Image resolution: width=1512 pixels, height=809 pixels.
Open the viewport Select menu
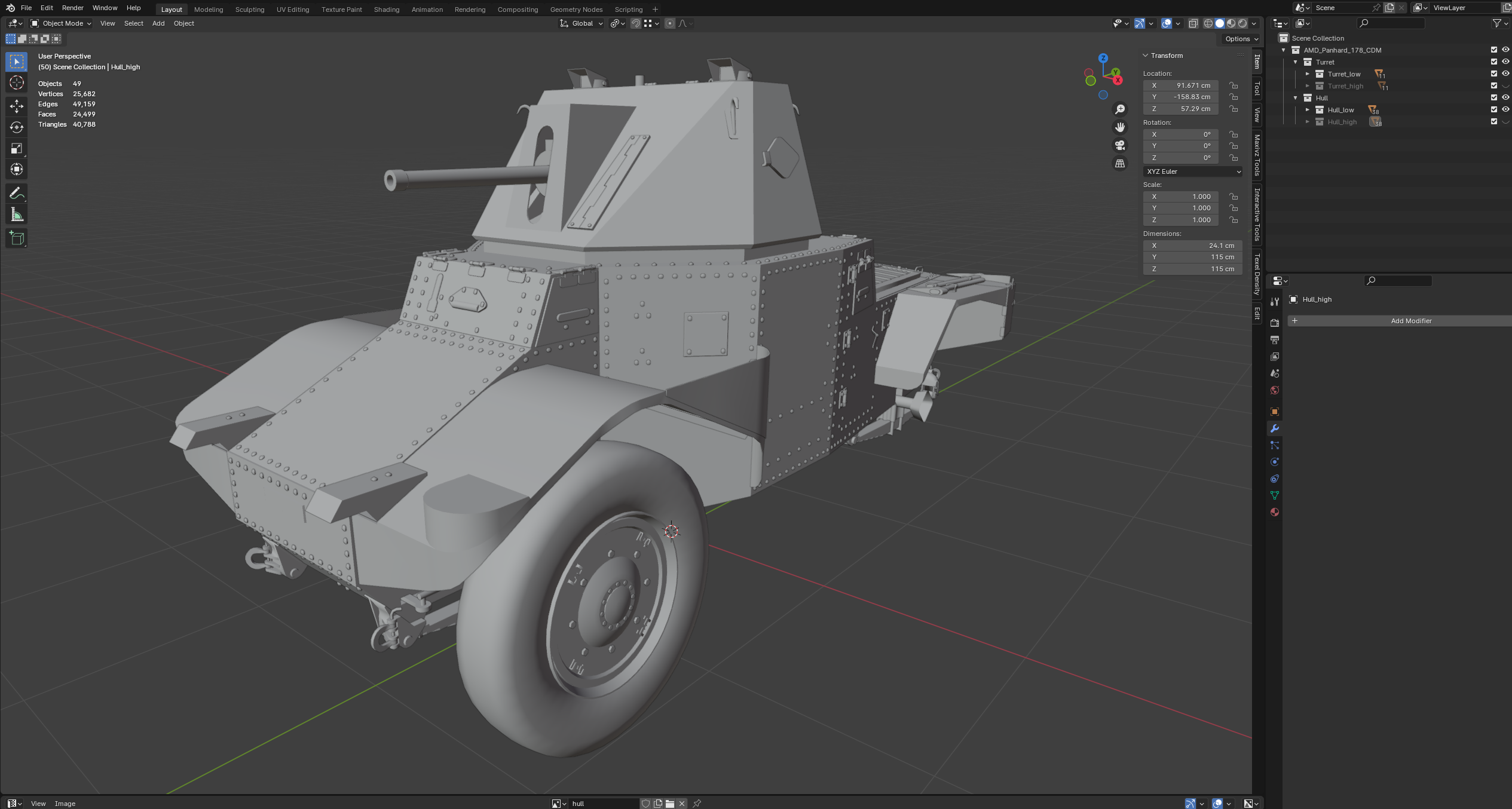point(134,23)
